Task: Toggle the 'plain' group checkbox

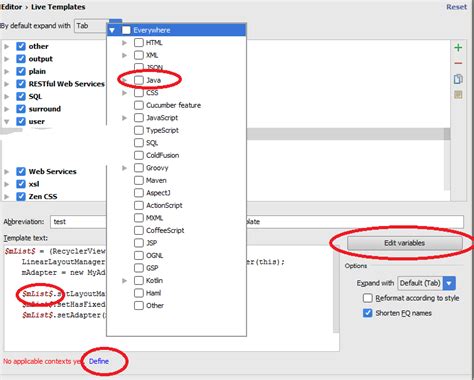Action: click(x=21, y=71)
